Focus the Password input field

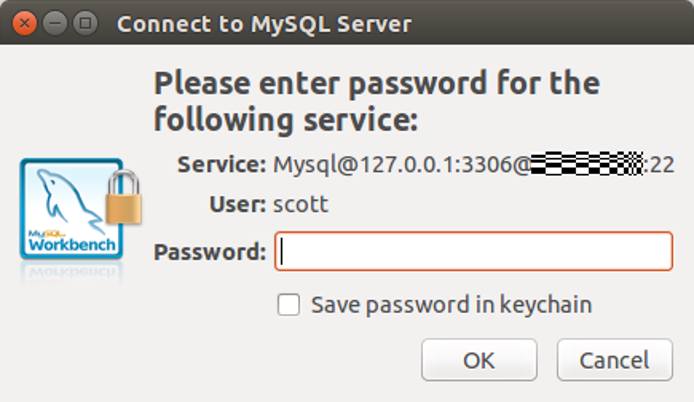[x=473, y=252]
